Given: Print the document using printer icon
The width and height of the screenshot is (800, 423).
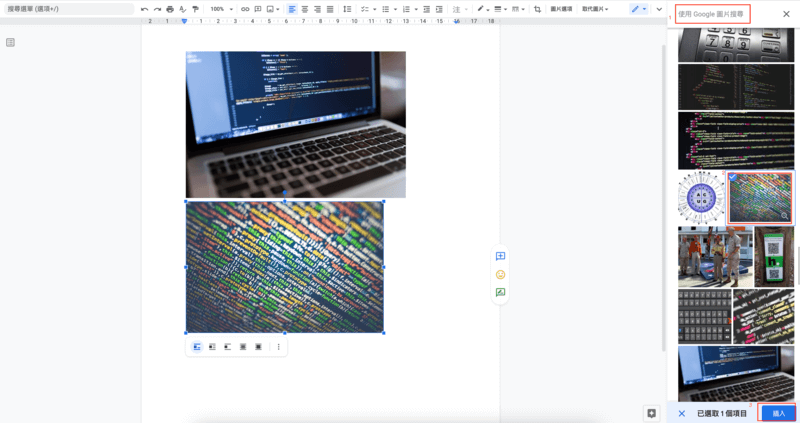Looking at the screenshot, I should click(x=170, y=9).
